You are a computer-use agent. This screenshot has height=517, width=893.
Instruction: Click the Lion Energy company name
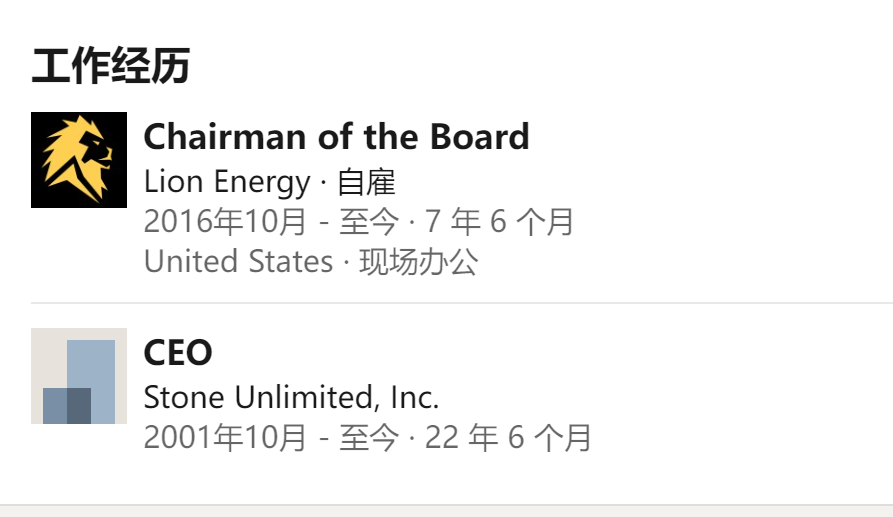227,182
